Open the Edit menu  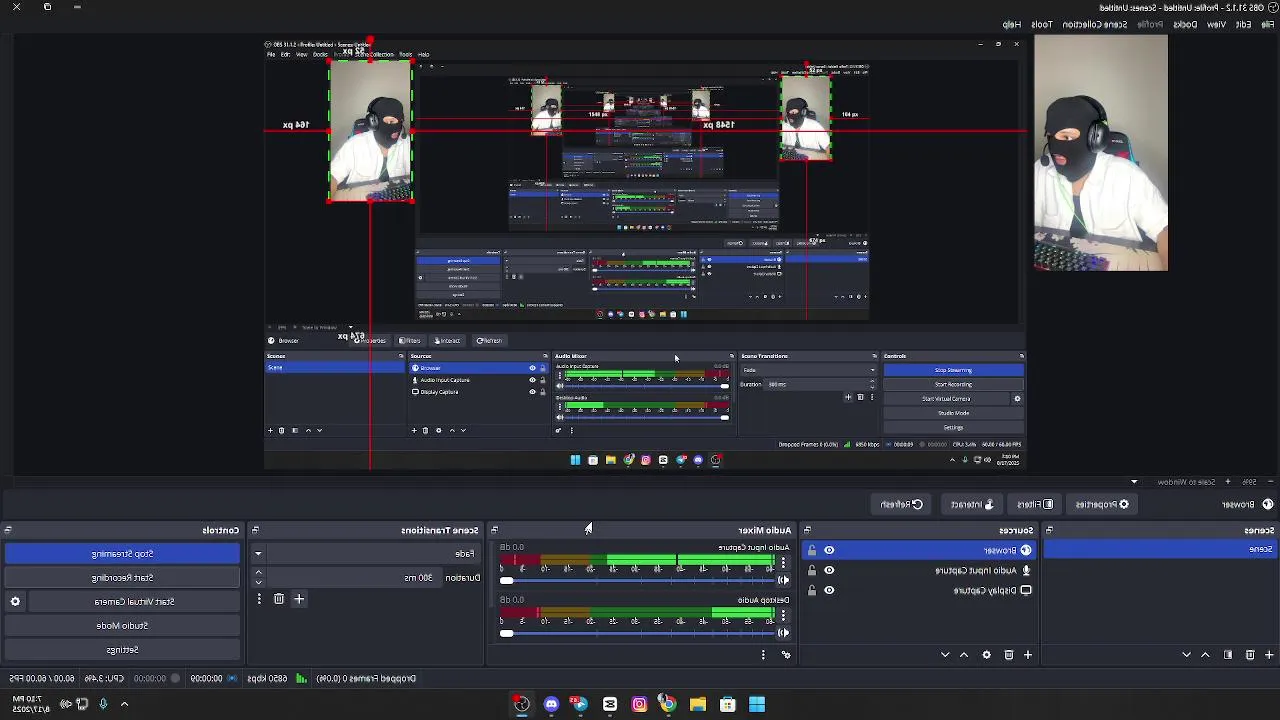1243,24
